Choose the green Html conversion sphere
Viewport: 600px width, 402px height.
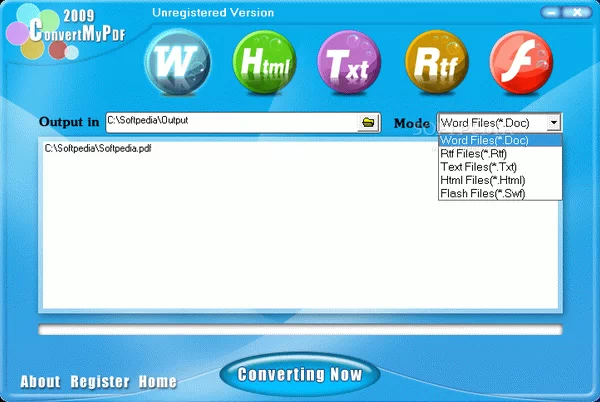264,62
